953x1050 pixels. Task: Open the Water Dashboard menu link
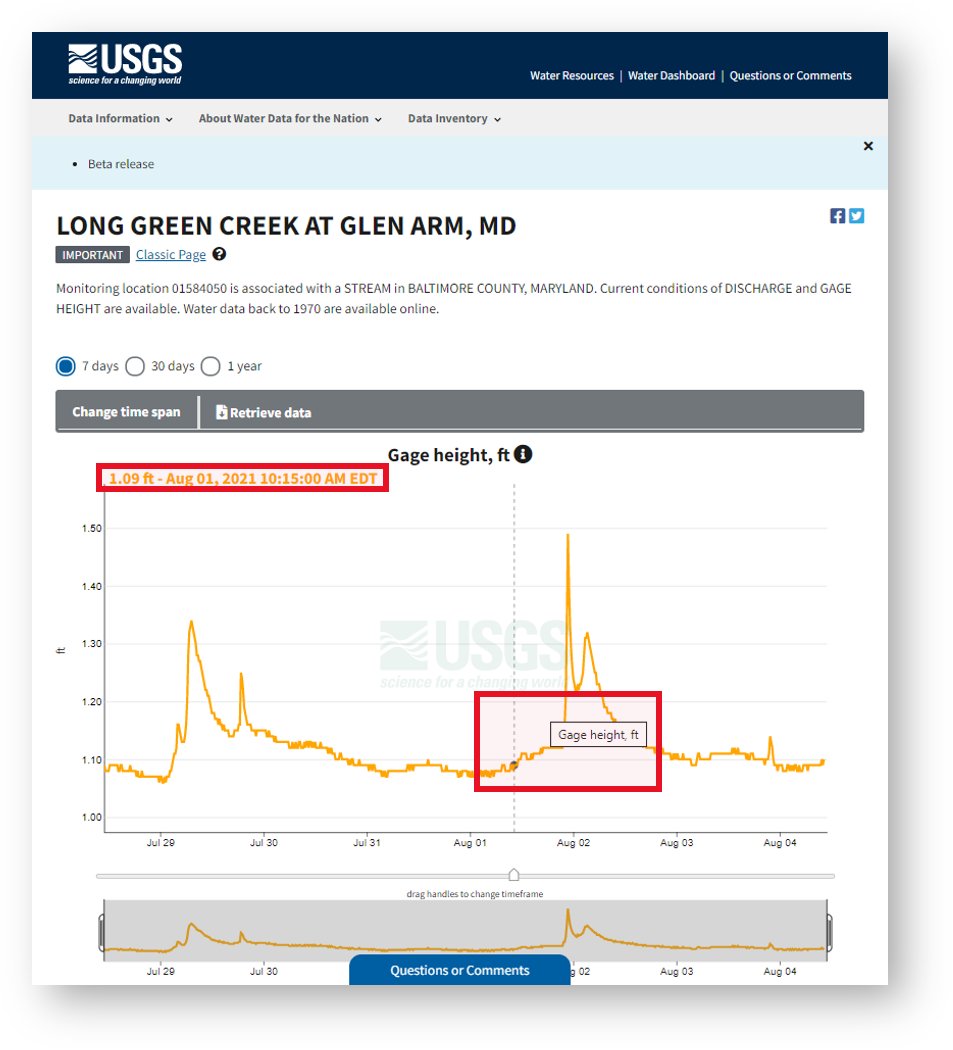pyautogui.click(x=670, y=75)
